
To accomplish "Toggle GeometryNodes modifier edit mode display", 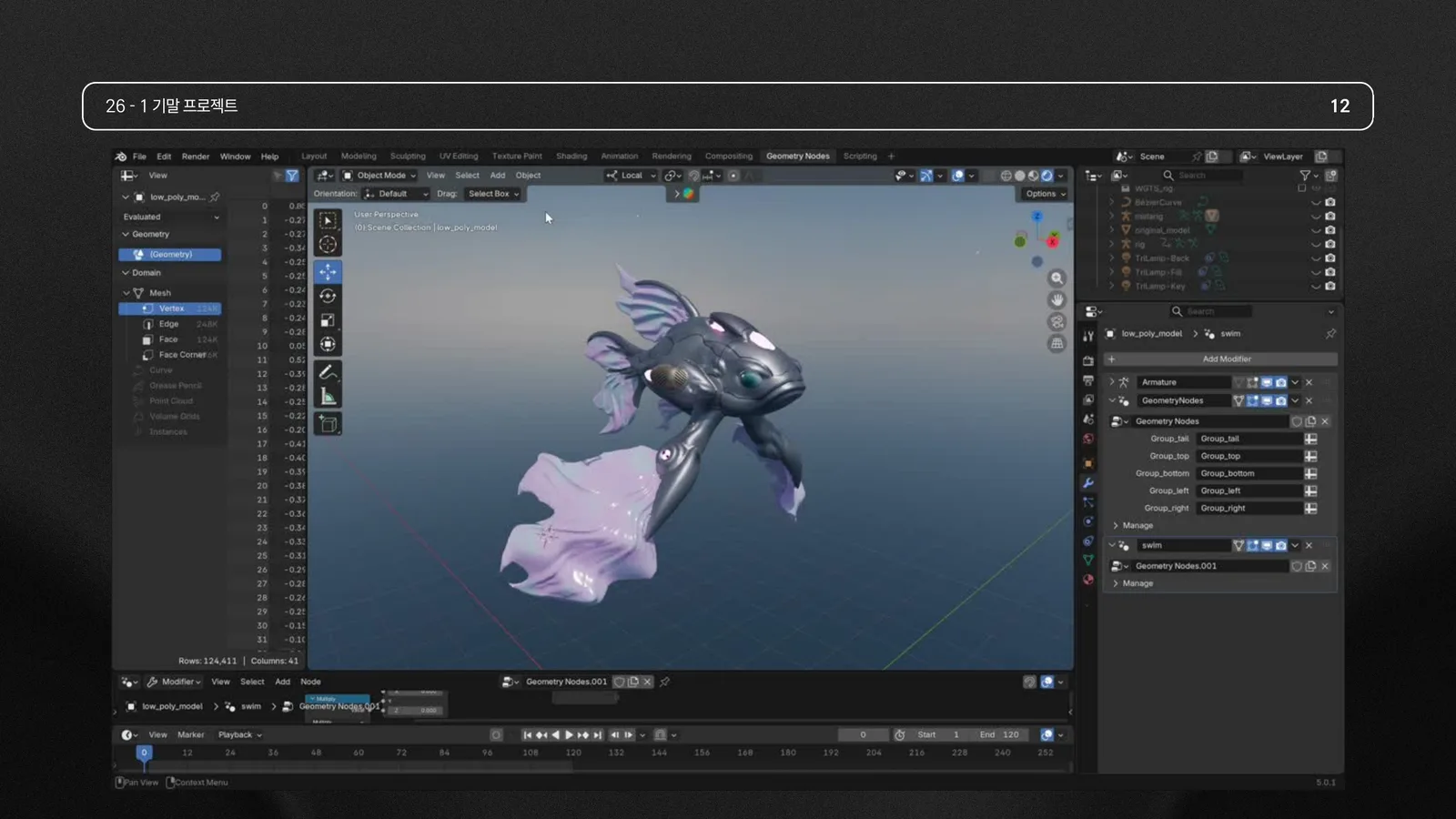I will pos(1252,400).
